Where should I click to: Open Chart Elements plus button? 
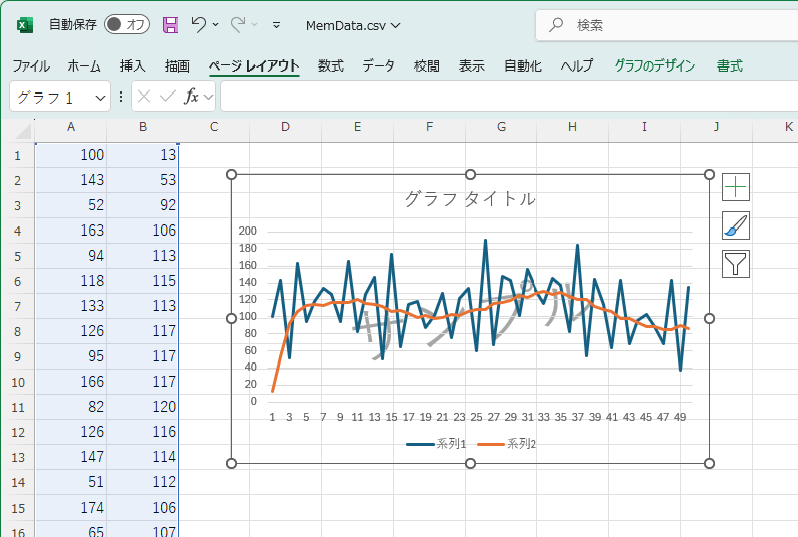click(736, 187)
